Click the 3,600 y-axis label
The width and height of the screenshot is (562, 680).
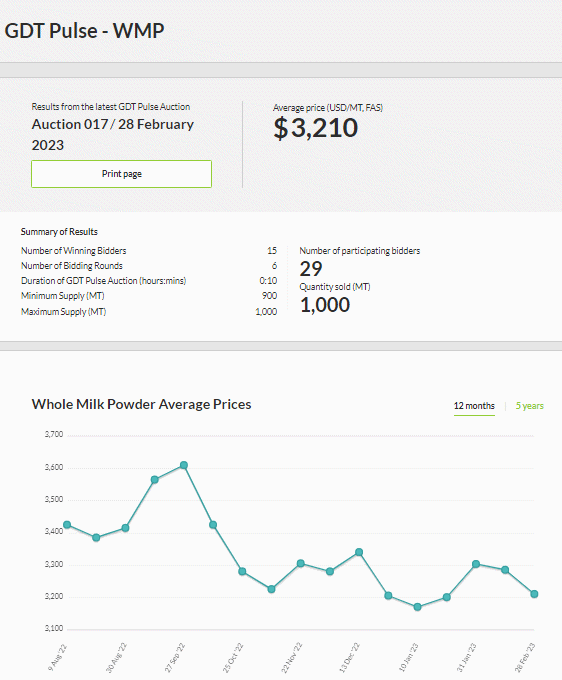click(54, 467)
